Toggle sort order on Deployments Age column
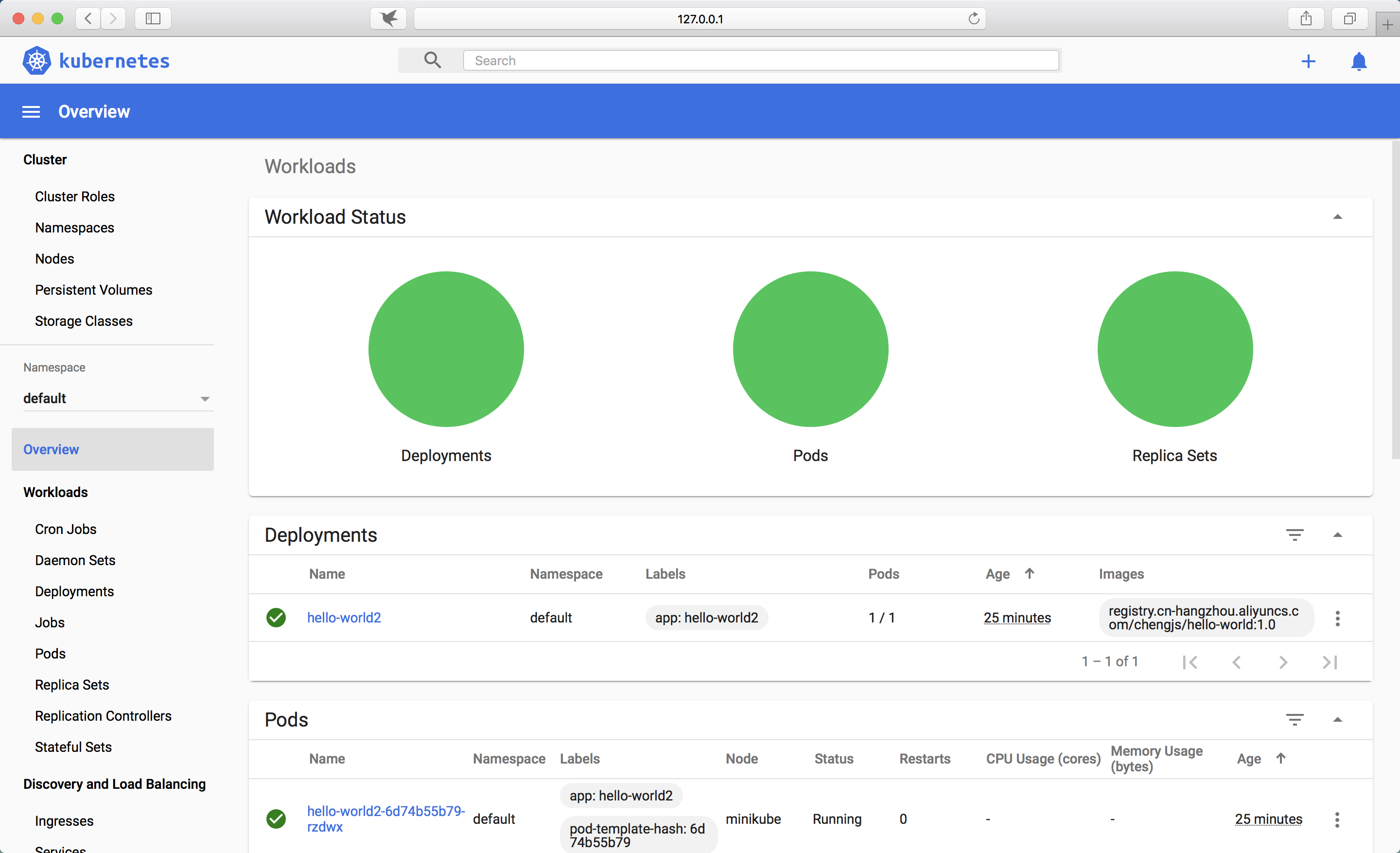This screenshot has height=853, width=1400. coord(1029,573)
